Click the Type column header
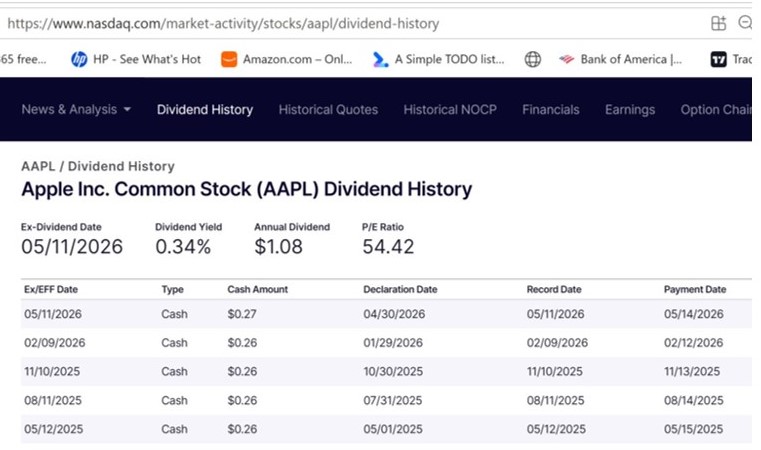 [172, 289]
